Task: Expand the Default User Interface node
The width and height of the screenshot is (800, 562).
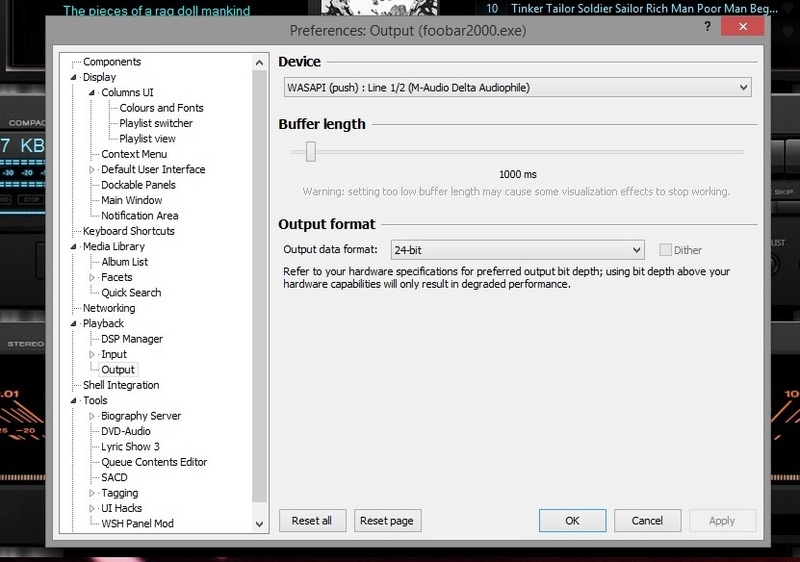Action: point(92,169)
